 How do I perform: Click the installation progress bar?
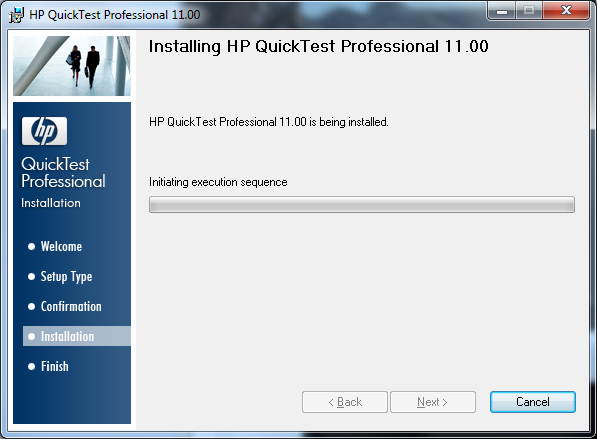(362, 204)
